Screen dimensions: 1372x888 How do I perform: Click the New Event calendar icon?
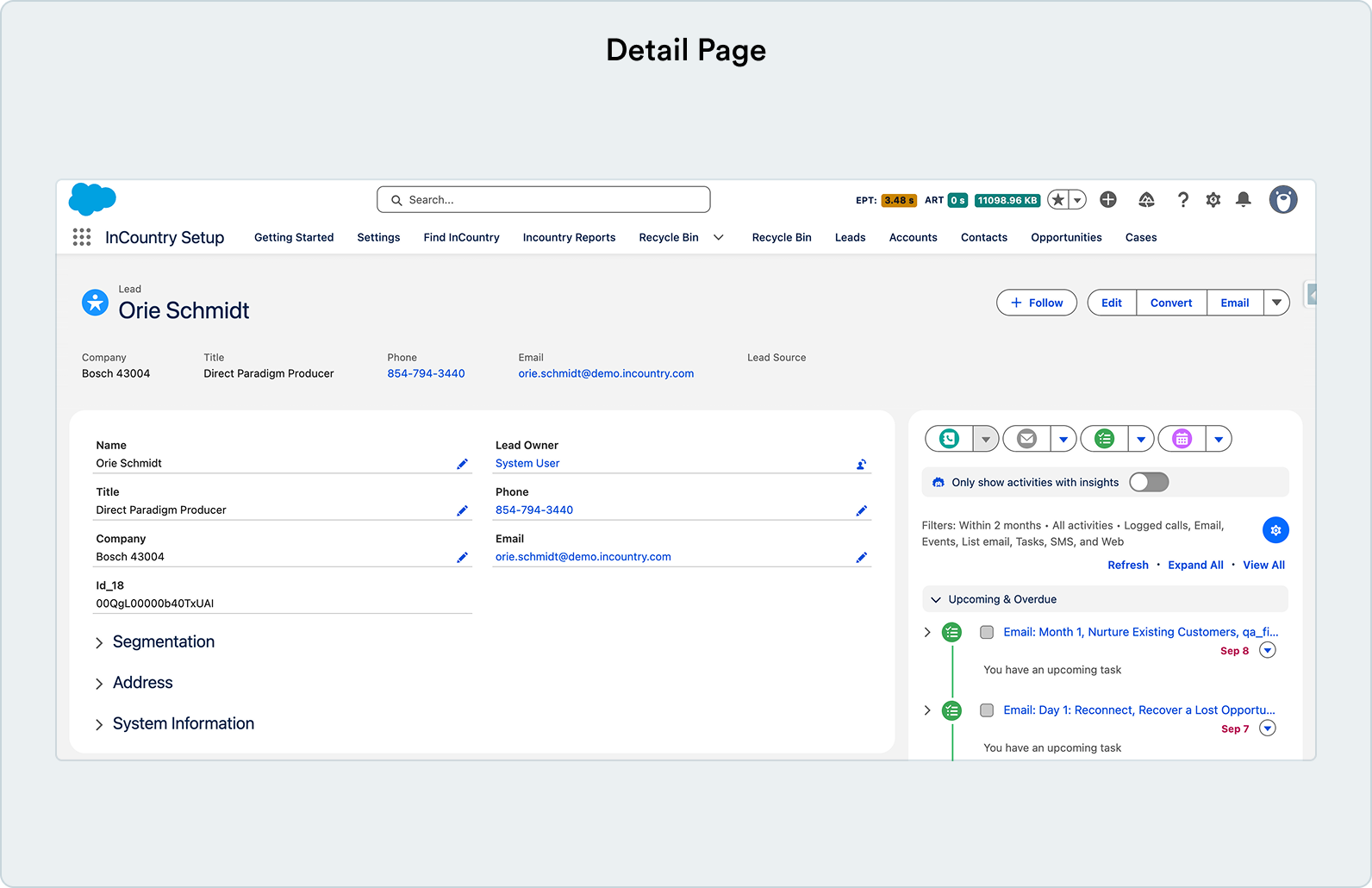coord(1182,439)
